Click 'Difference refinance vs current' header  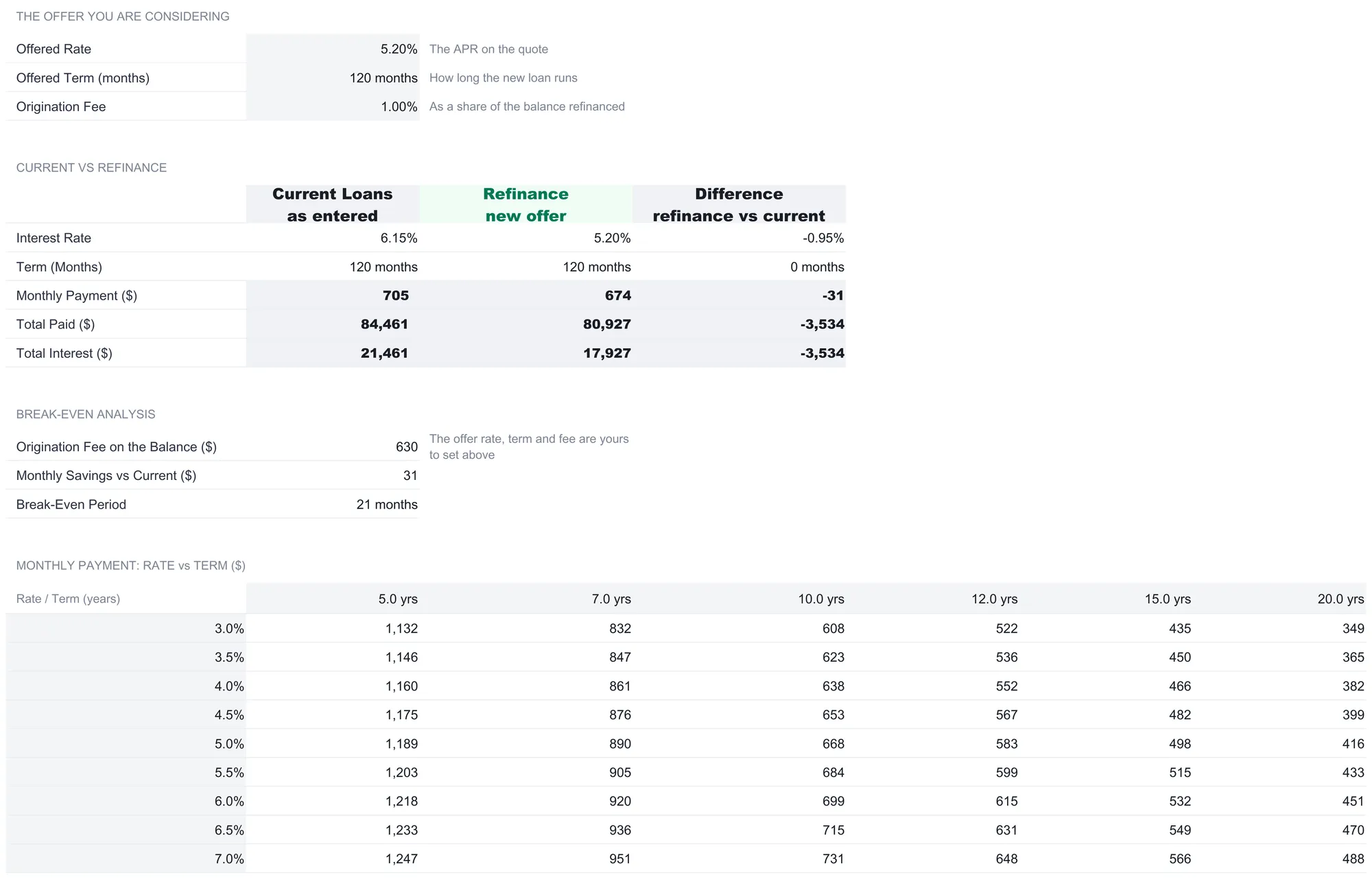739,204
